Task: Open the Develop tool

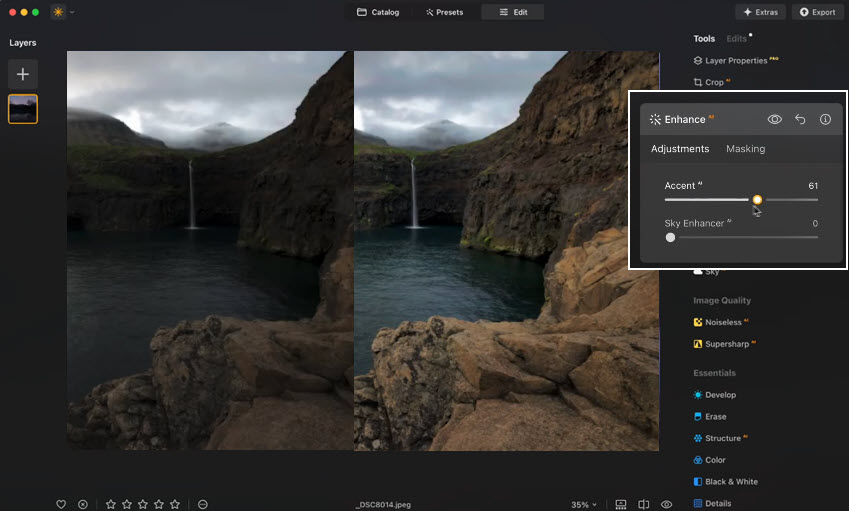Action: (x=720, y=395)
